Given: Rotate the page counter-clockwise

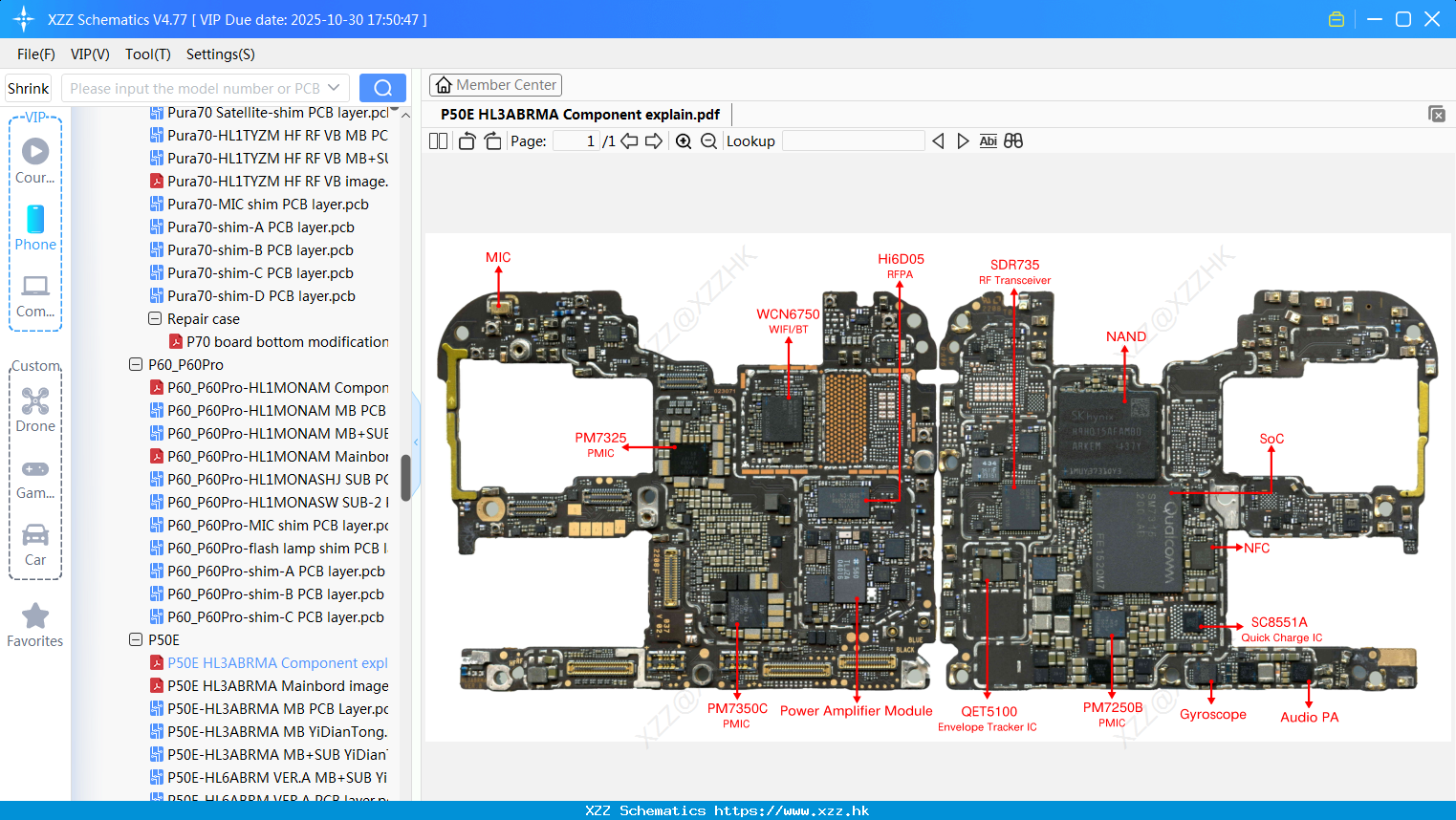Looking at the screenshot, I should pyautogui.click(x=467, y=141).
